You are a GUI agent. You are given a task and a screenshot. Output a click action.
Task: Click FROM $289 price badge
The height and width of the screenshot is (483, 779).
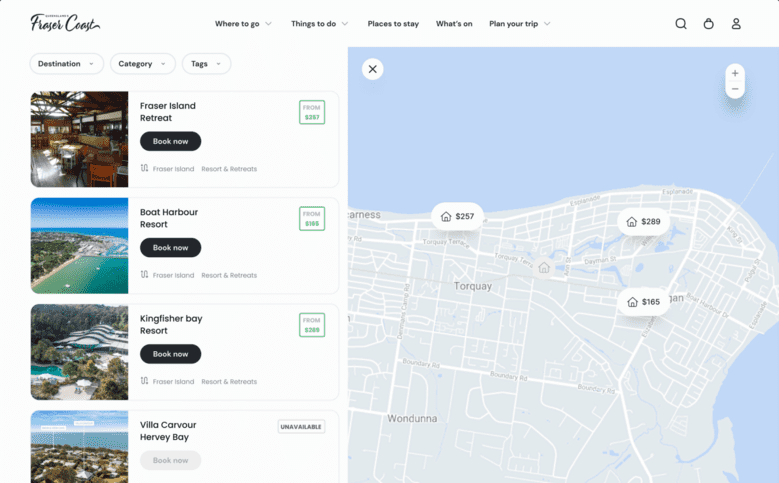(312, 325)
